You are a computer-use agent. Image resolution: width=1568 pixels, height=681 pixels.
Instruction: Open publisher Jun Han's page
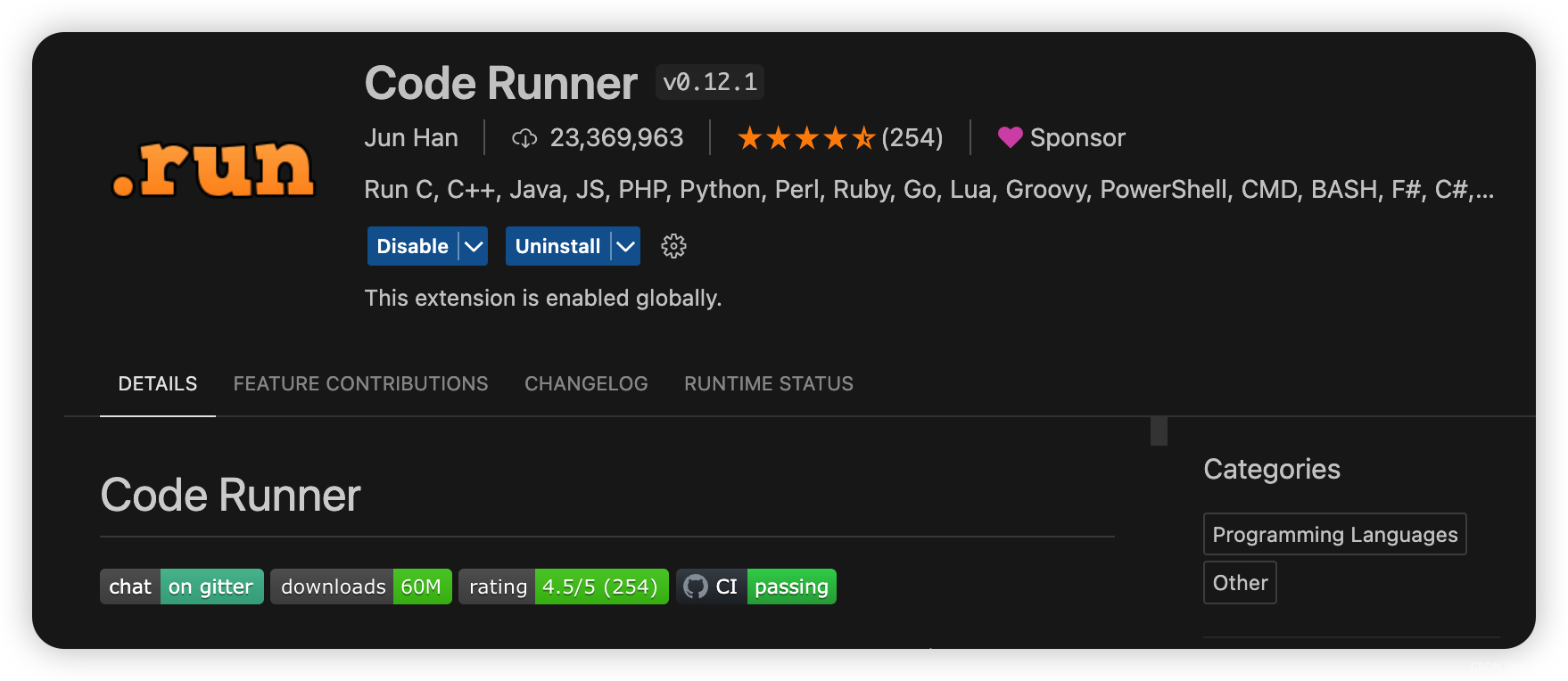click(x=411, y=138)
